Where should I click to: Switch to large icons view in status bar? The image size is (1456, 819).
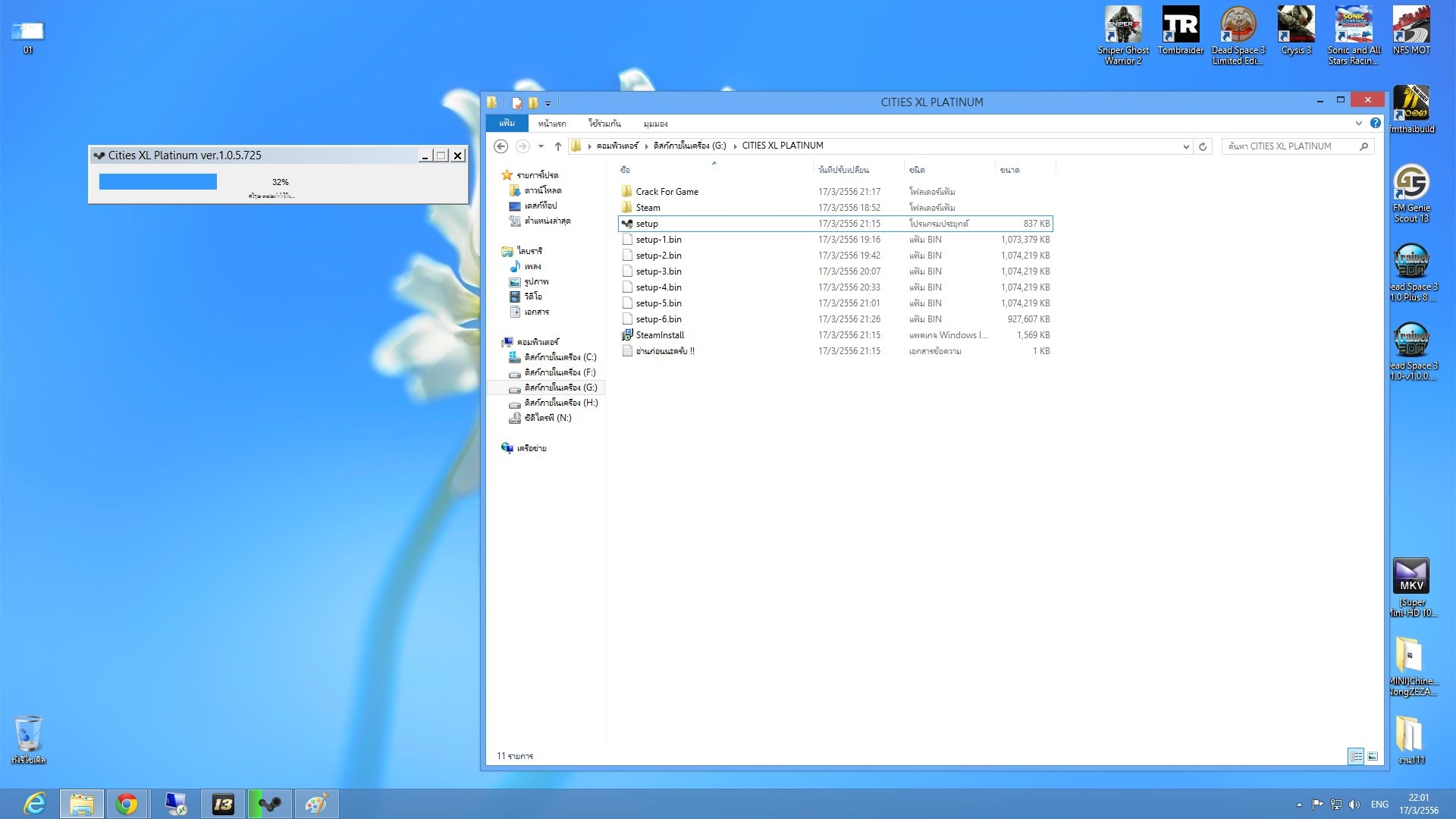coord(1373,756)
